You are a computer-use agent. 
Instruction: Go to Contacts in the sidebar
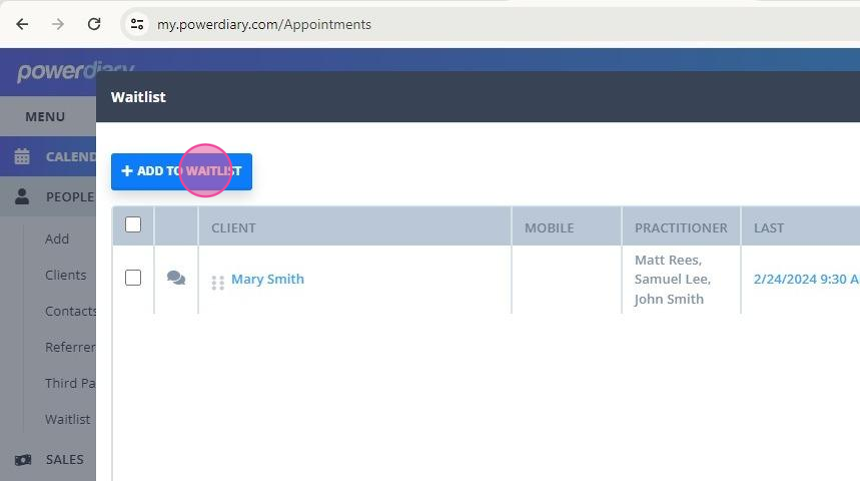pyautogui.click(x=70, y=312)
